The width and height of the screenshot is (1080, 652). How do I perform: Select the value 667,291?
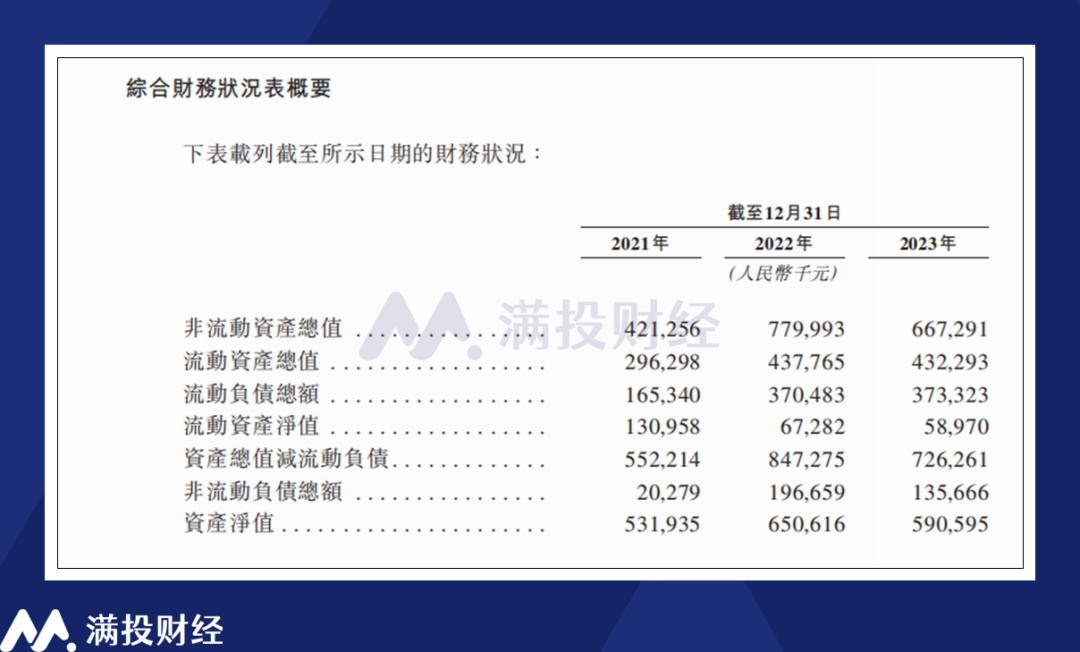click(950, 329)
